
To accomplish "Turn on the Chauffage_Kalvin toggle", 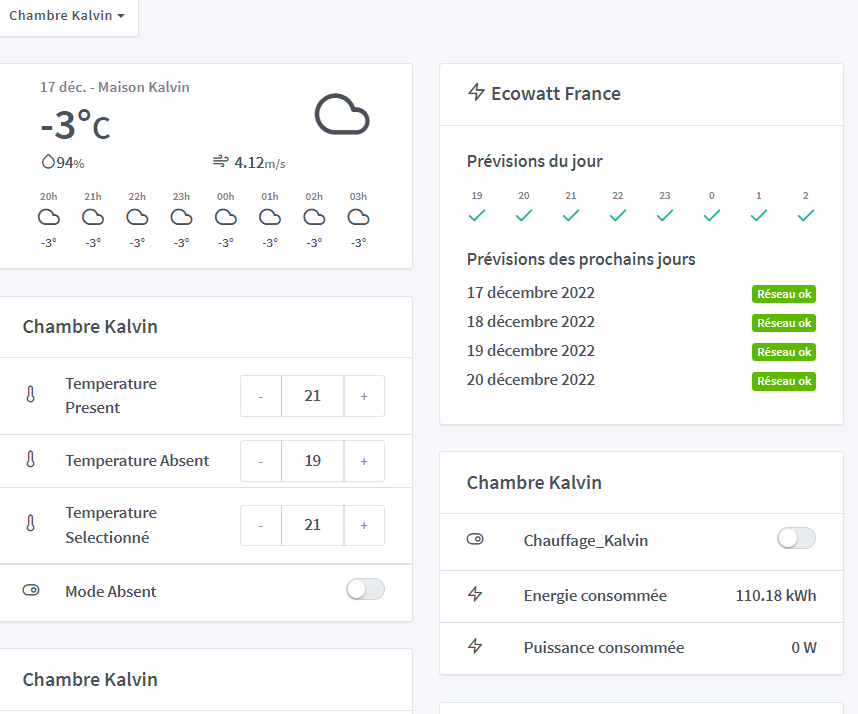I will pos(796,539).
